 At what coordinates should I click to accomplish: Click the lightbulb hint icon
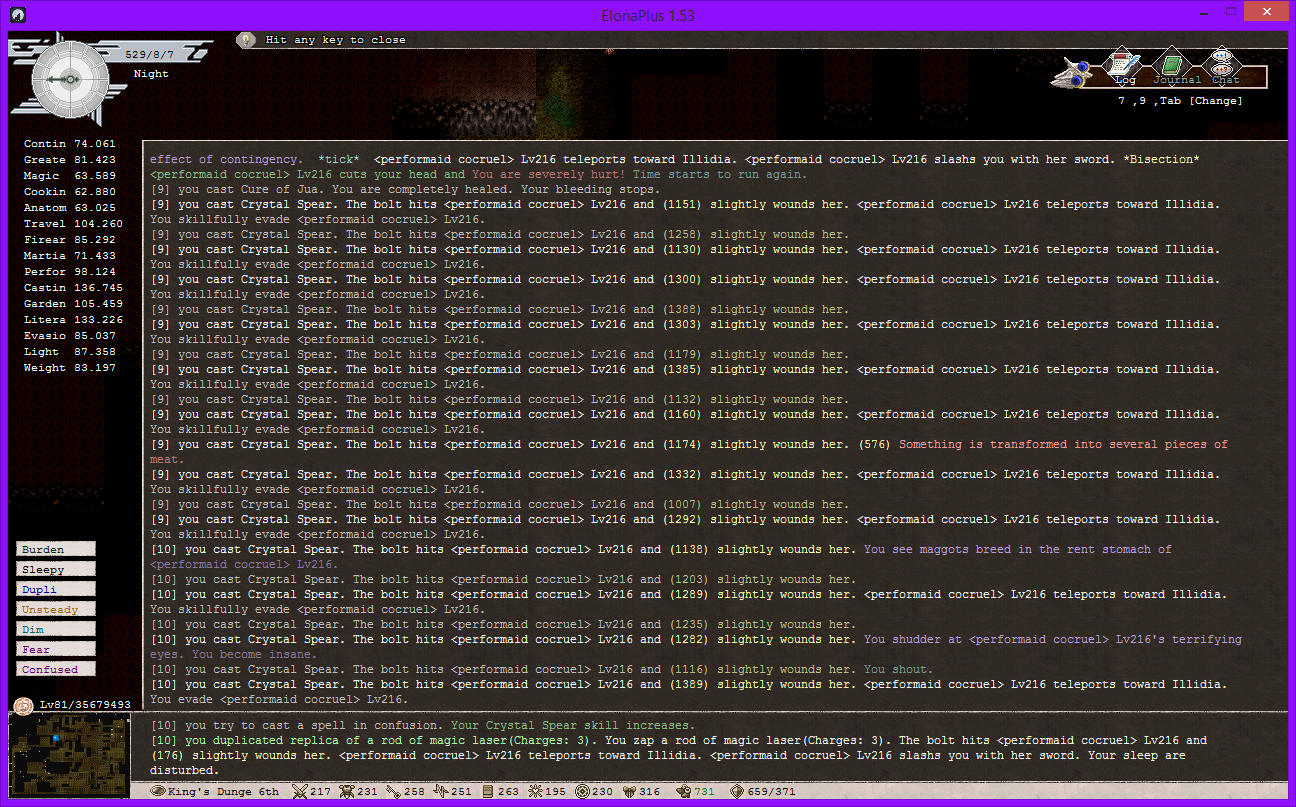click(x=245, y=40)
